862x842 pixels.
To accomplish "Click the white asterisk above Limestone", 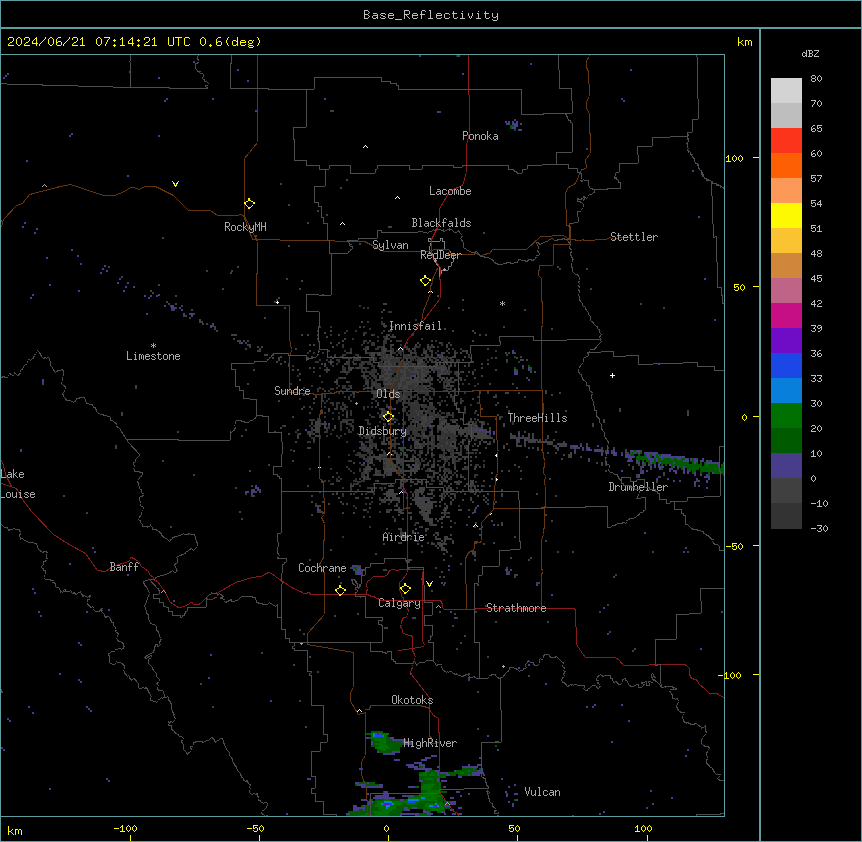I will coord(153,346).
